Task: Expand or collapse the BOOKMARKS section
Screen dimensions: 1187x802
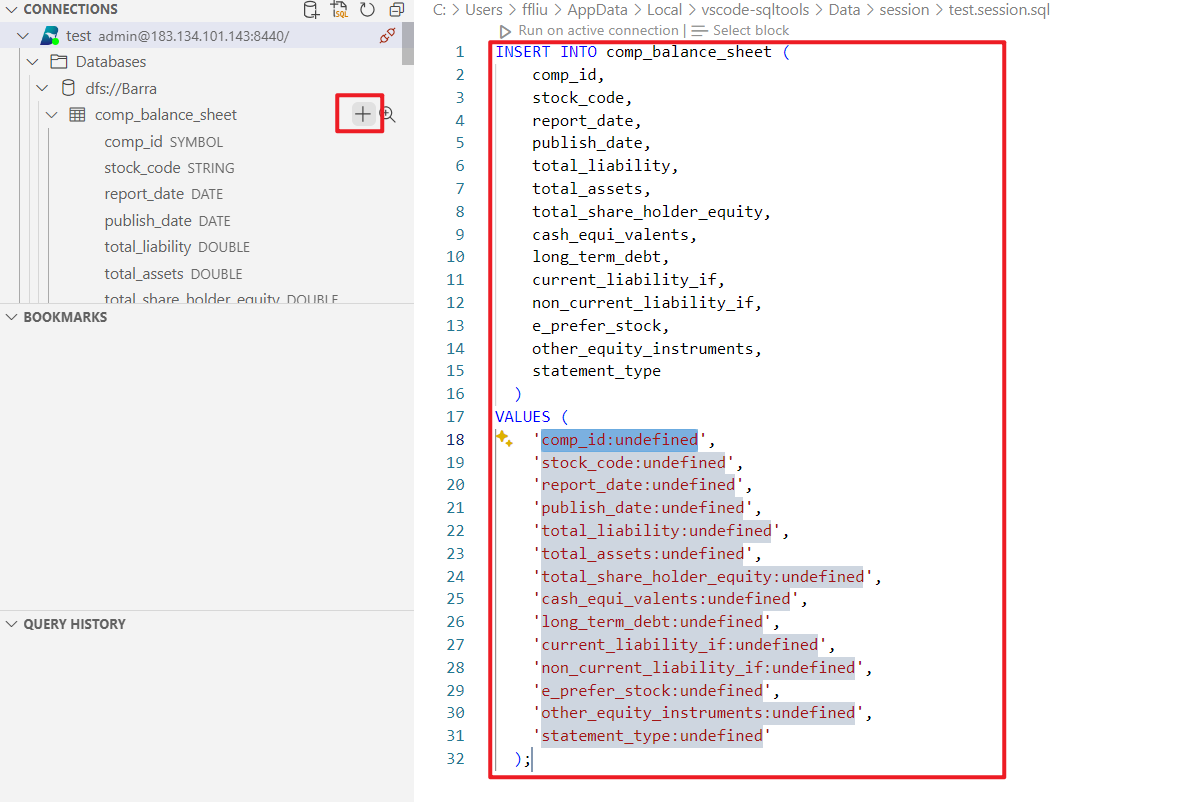Action: click(11, 317)
